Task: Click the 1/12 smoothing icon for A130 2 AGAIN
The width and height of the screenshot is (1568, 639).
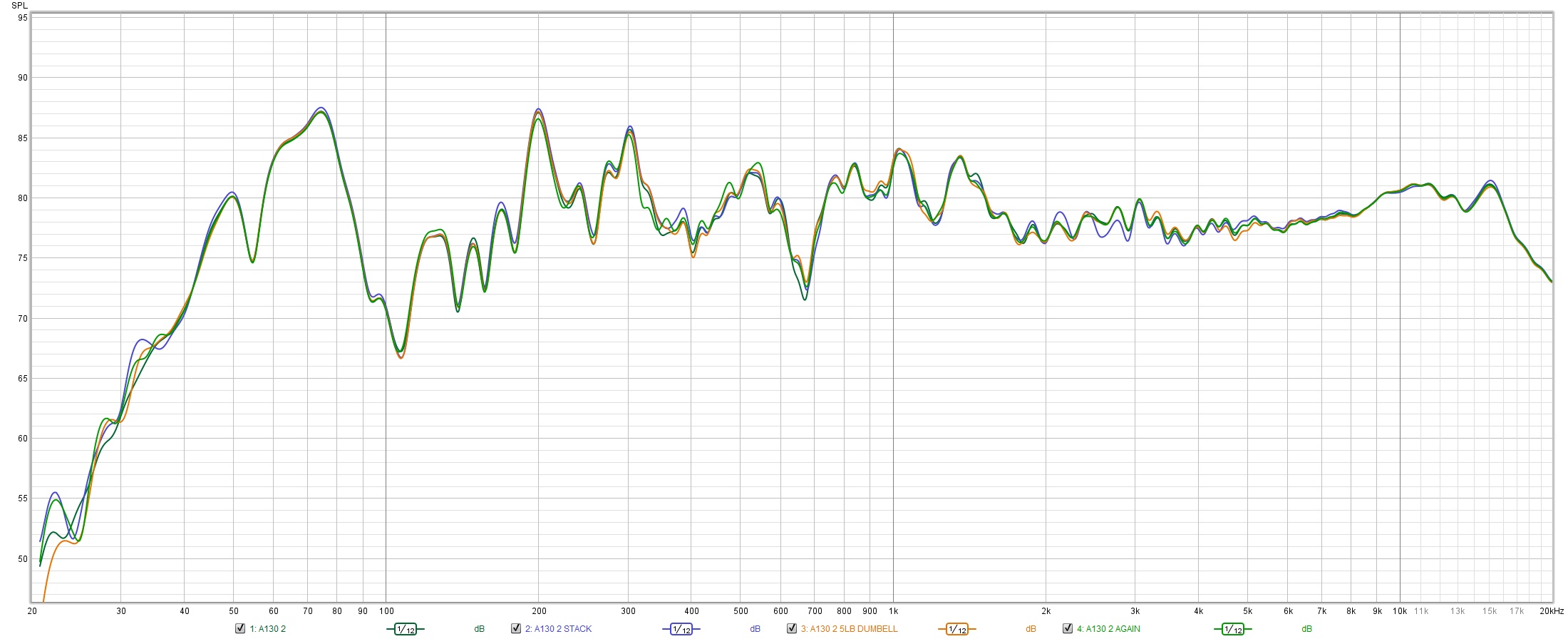Action: (1233, 629)
